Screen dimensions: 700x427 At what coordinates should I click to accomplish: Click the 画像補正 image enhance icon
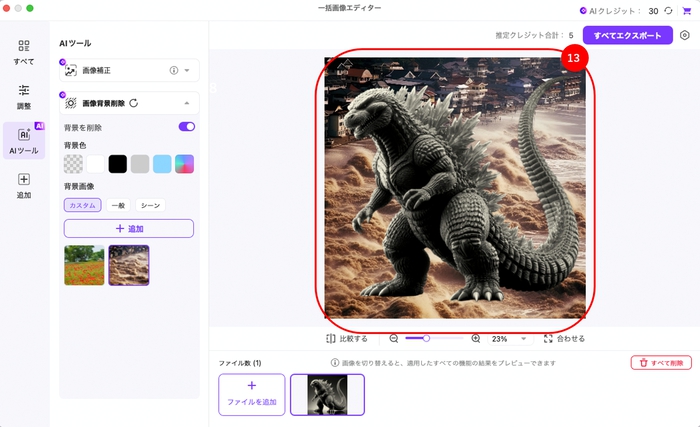71,70
